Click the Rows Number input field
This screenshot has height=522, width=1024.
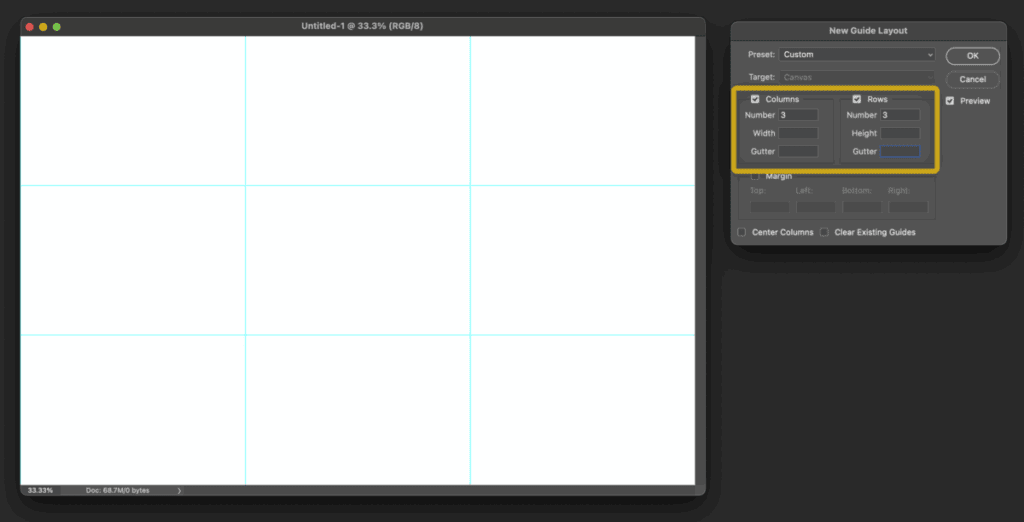[900, 115]
